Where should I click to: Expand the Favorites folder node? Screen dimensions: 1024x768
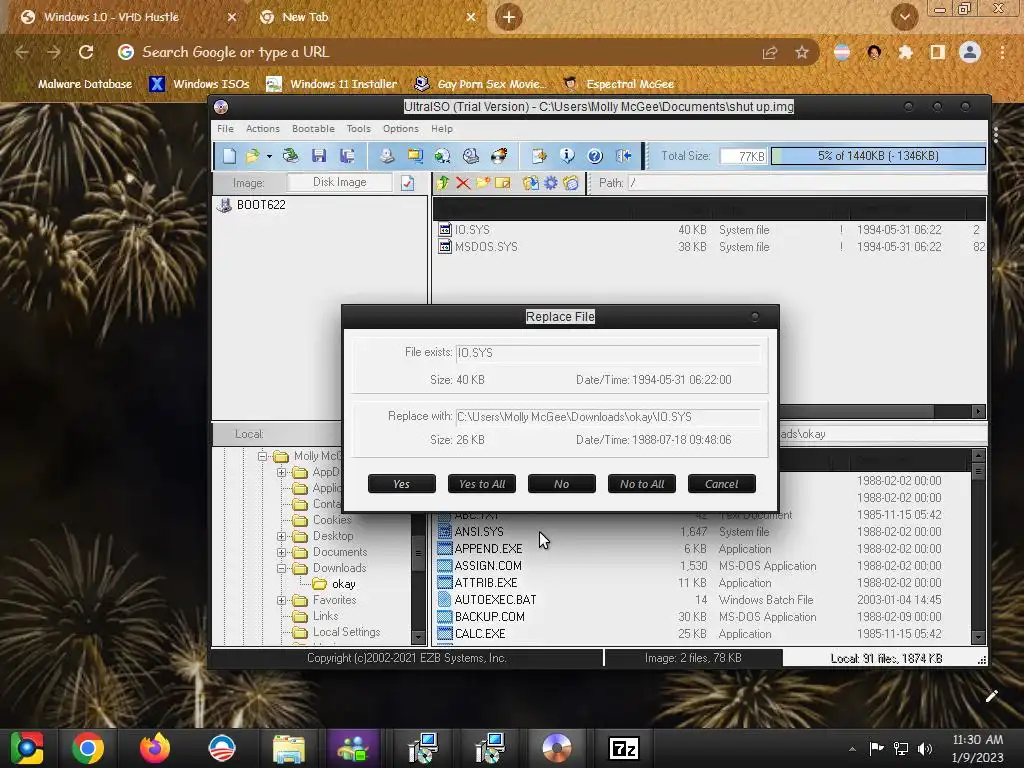281,600
